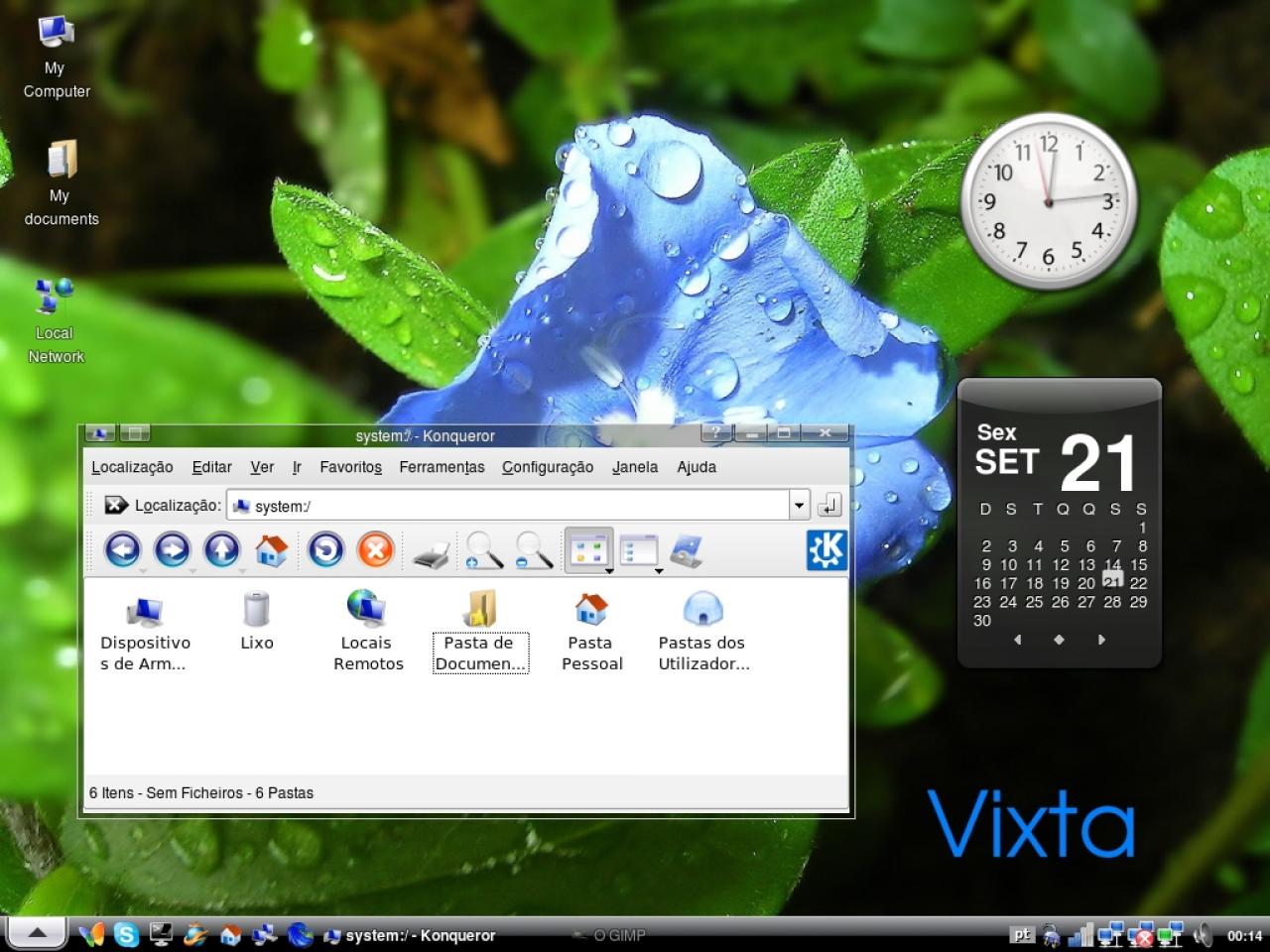Image resolution: width=1270 pixels, height=952 pixels.
Task: Toggle the tree list view mode button
Action: (638, 550)
